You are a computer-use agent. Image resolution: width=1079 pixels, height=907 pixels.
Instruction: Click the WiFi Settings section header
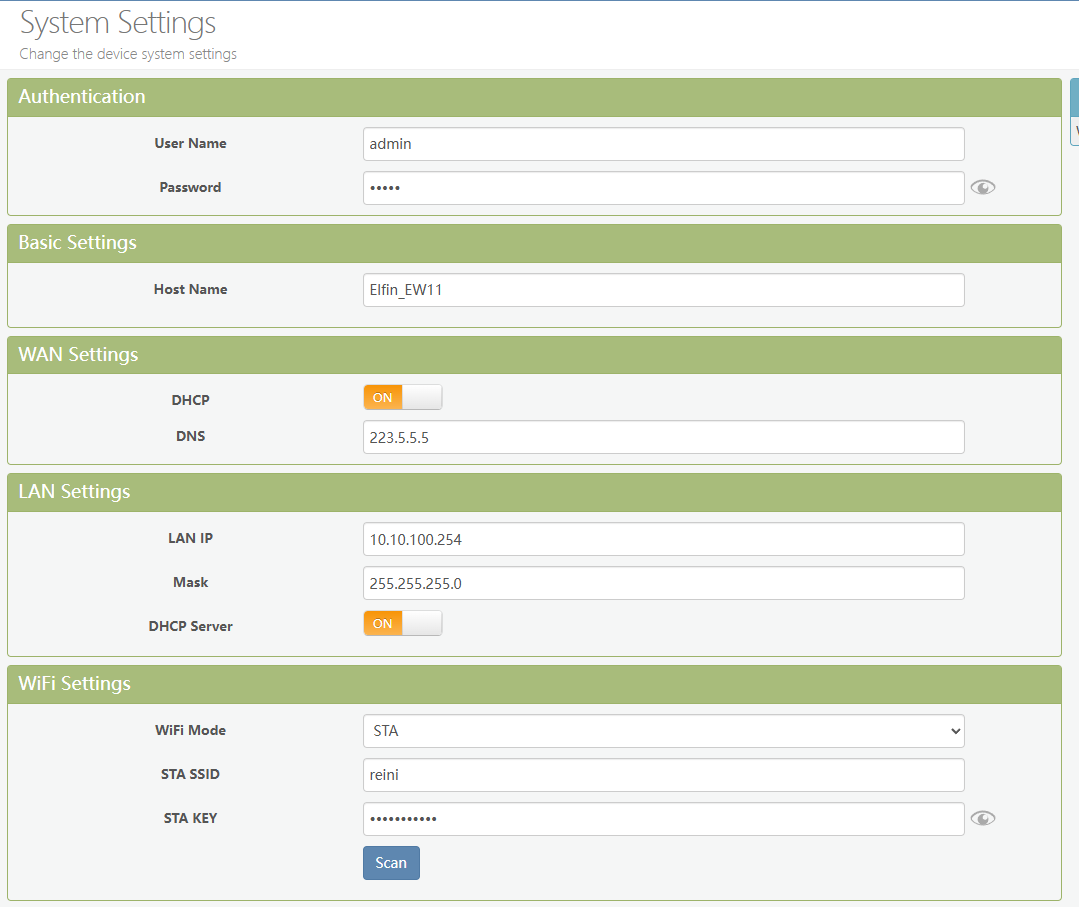(74, 684)
